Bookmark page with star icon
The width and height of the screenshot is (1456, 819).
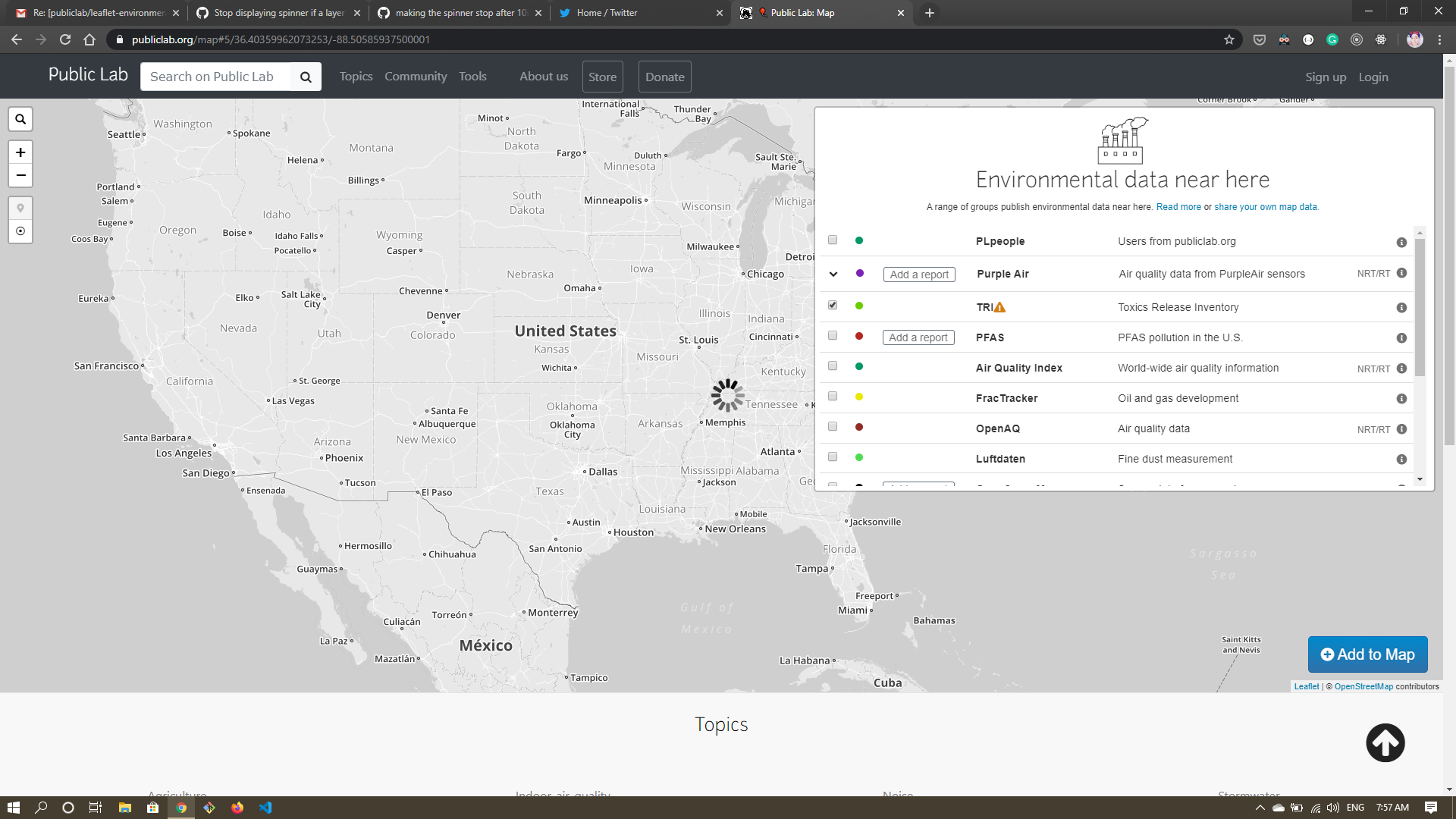pyautogui.click(x=1229, y=39)
